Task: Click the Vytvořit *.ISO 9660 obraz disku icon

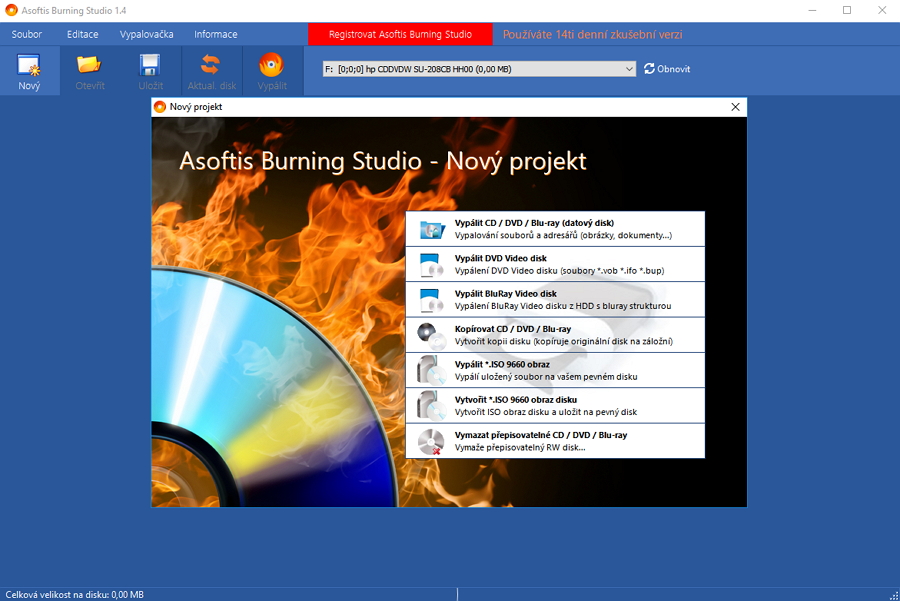Action: (x=432, y=406)
